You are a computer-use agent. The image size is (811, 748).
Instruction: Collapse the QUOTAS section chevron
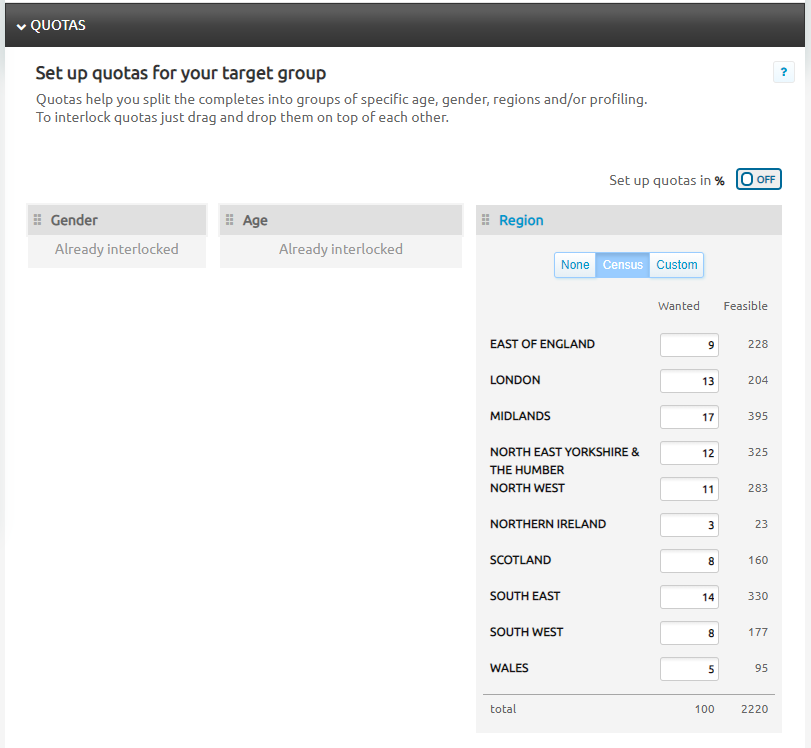[x=21, y=26]
